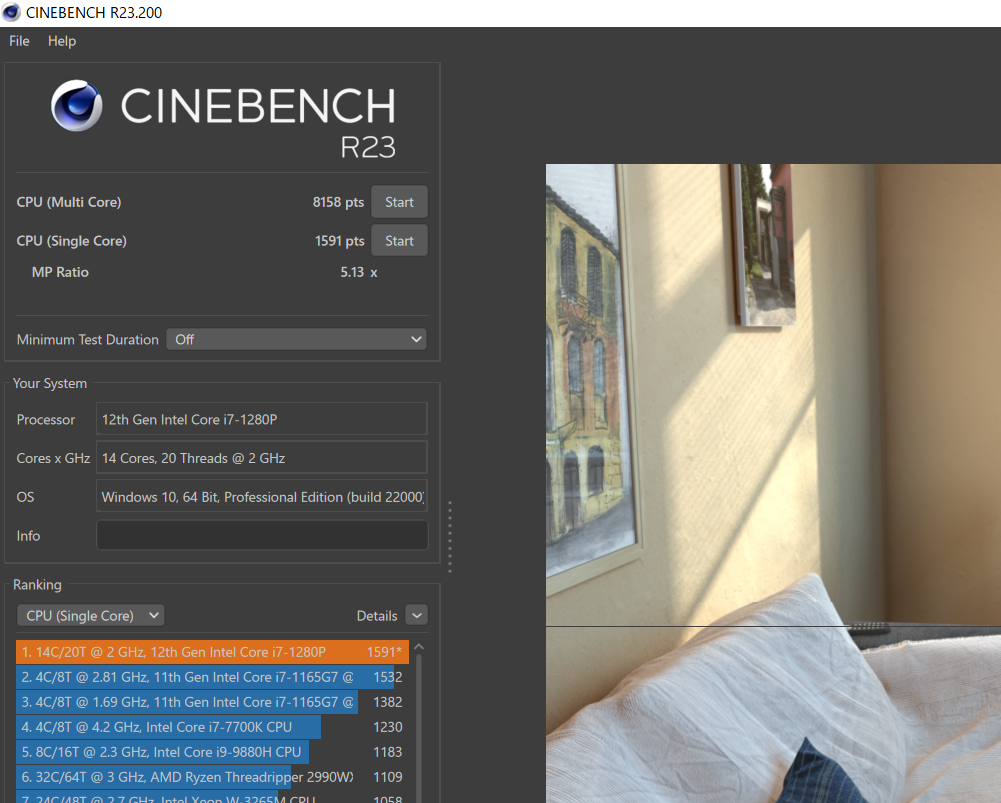Click the 8158 pts multi core score
1001x803 pixels.
[x=338, y=202]
